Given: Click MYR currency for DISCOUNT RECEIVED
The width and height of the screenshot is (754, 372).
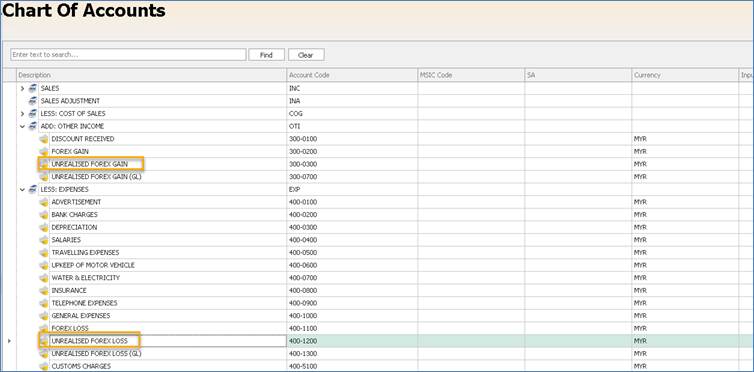Looking at the screenshot, I should [685, 139].
